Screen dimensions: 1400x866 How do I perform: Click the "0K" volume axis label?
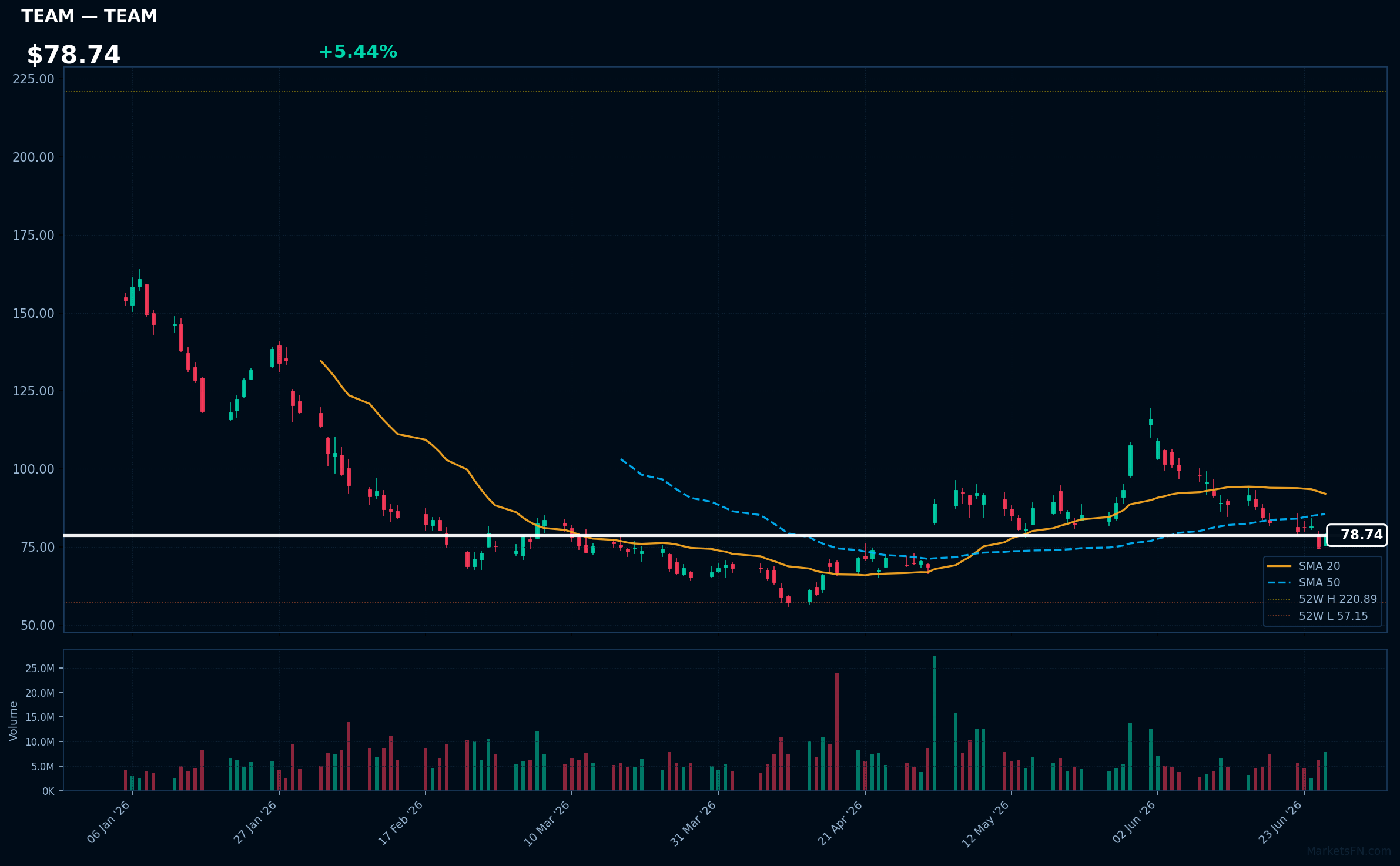click(x=48, y=791)
